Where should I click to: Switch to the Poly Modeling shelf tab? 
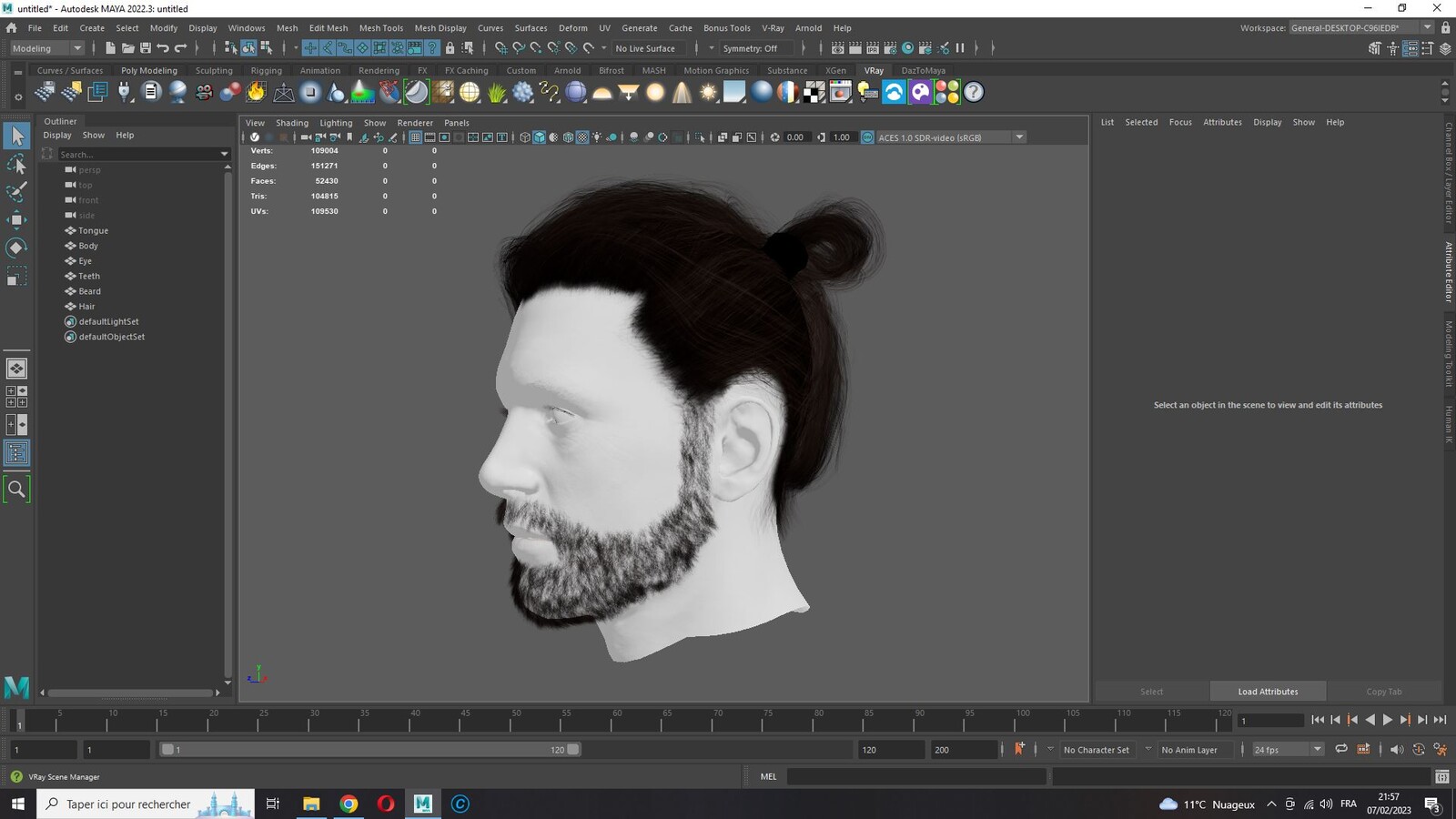click(x=149, y=70)
